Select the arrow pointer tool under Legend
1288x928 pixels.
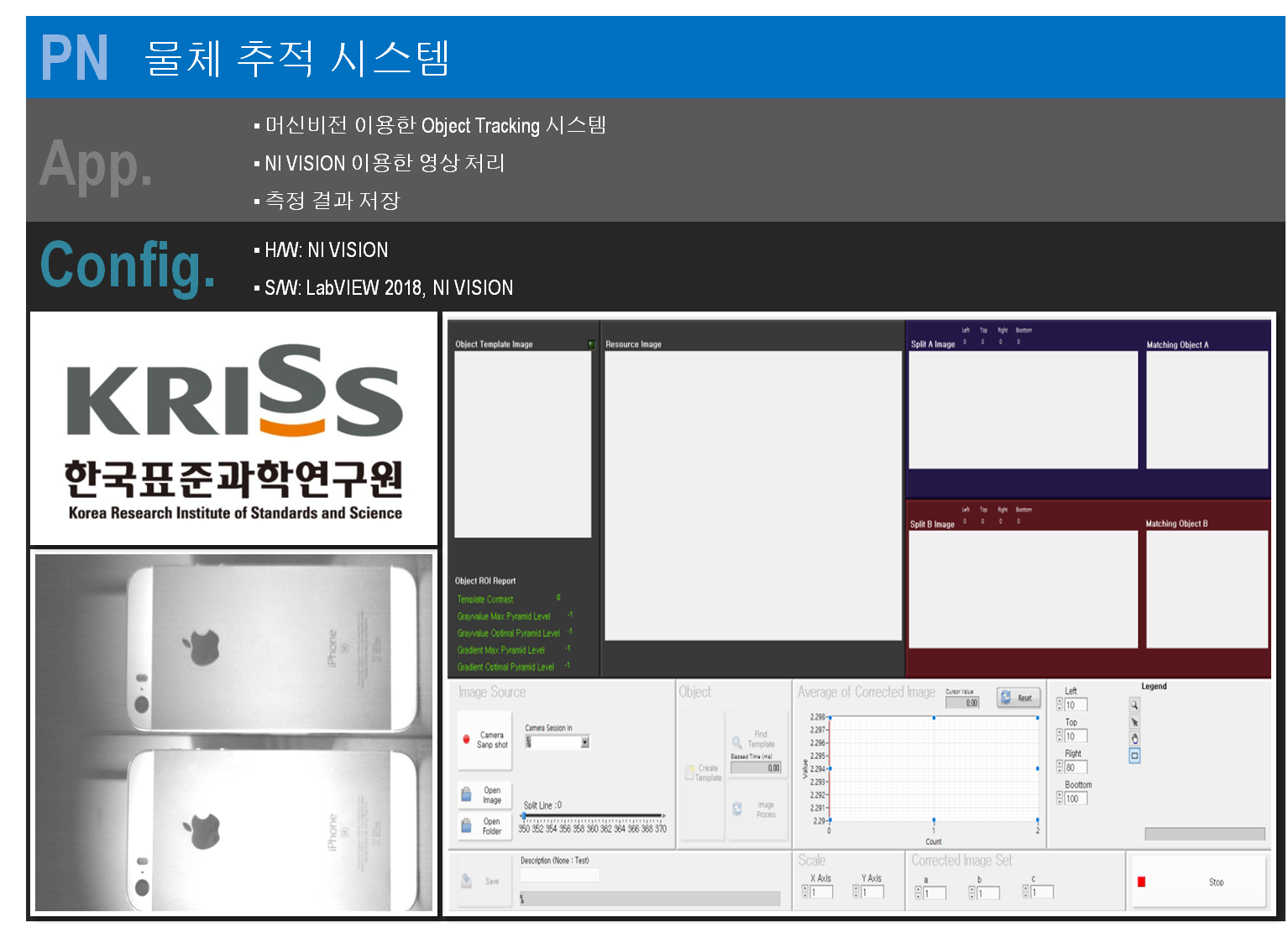[1134, 722]
